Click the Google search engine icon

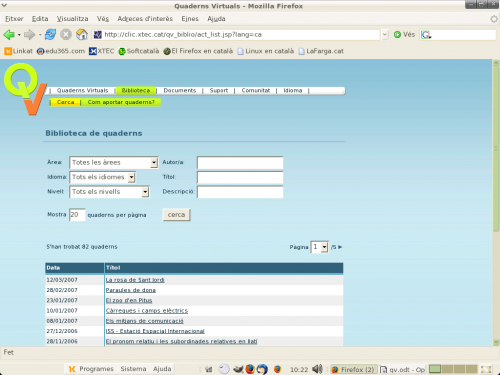[425, 34]
